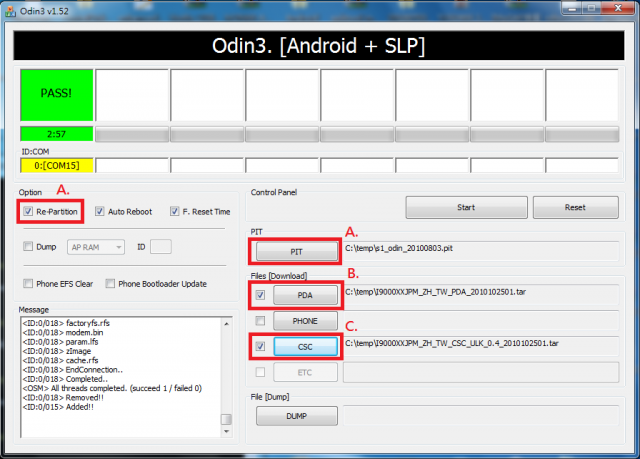
Task: Click the CSC tar file path field
Action: click(x=481, y=345)
